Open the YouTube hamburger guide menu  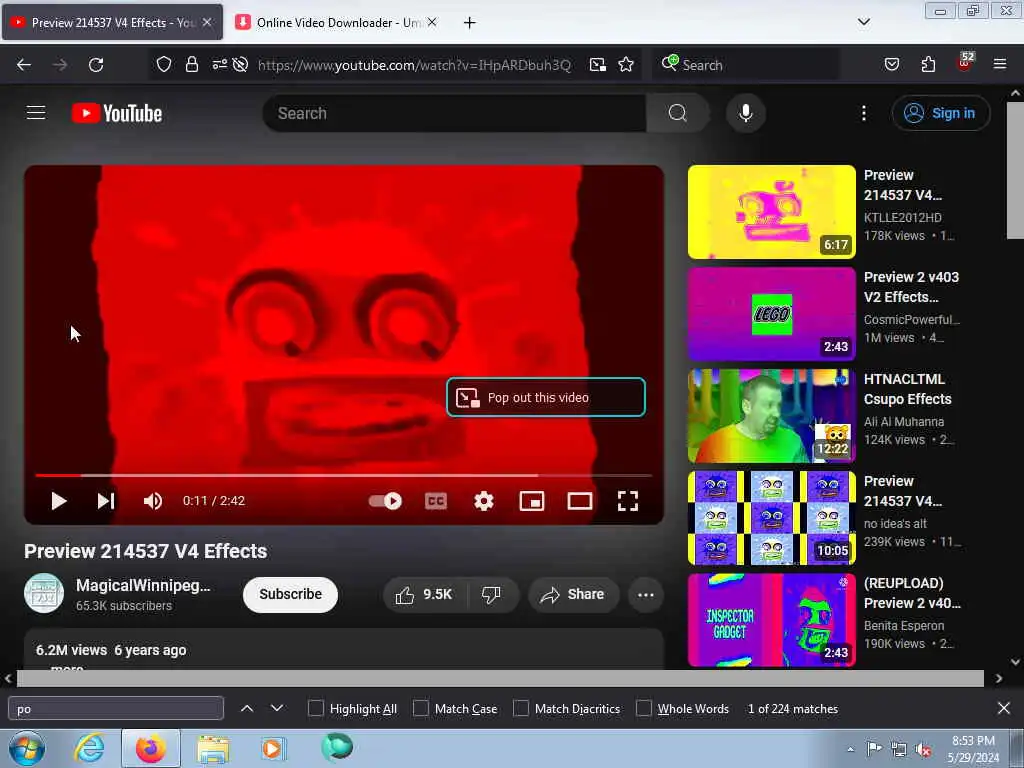click(x=36, y=113)
